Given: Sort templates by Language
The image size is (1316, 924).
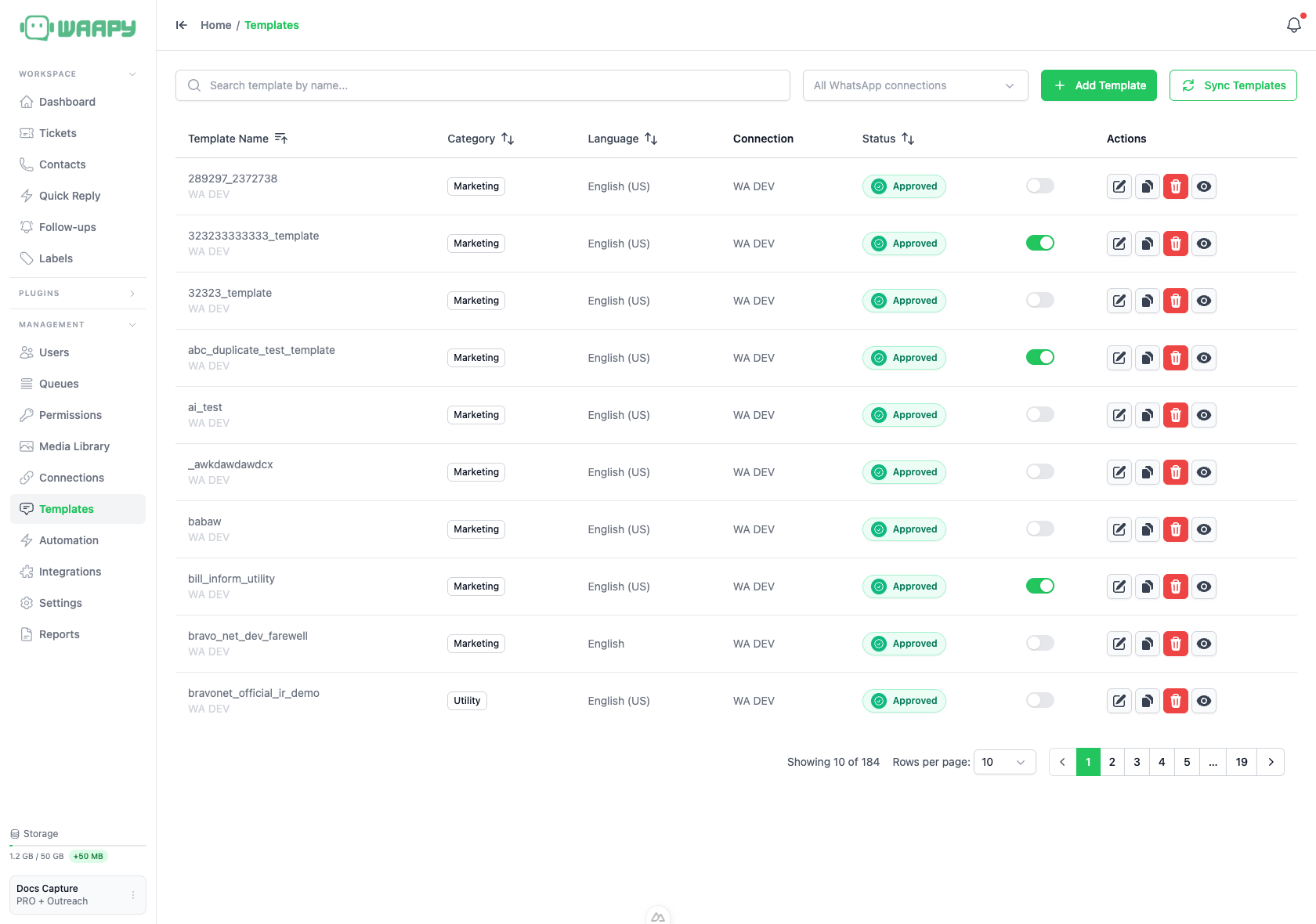Looking at the screenshot, I should pos(651,139).
